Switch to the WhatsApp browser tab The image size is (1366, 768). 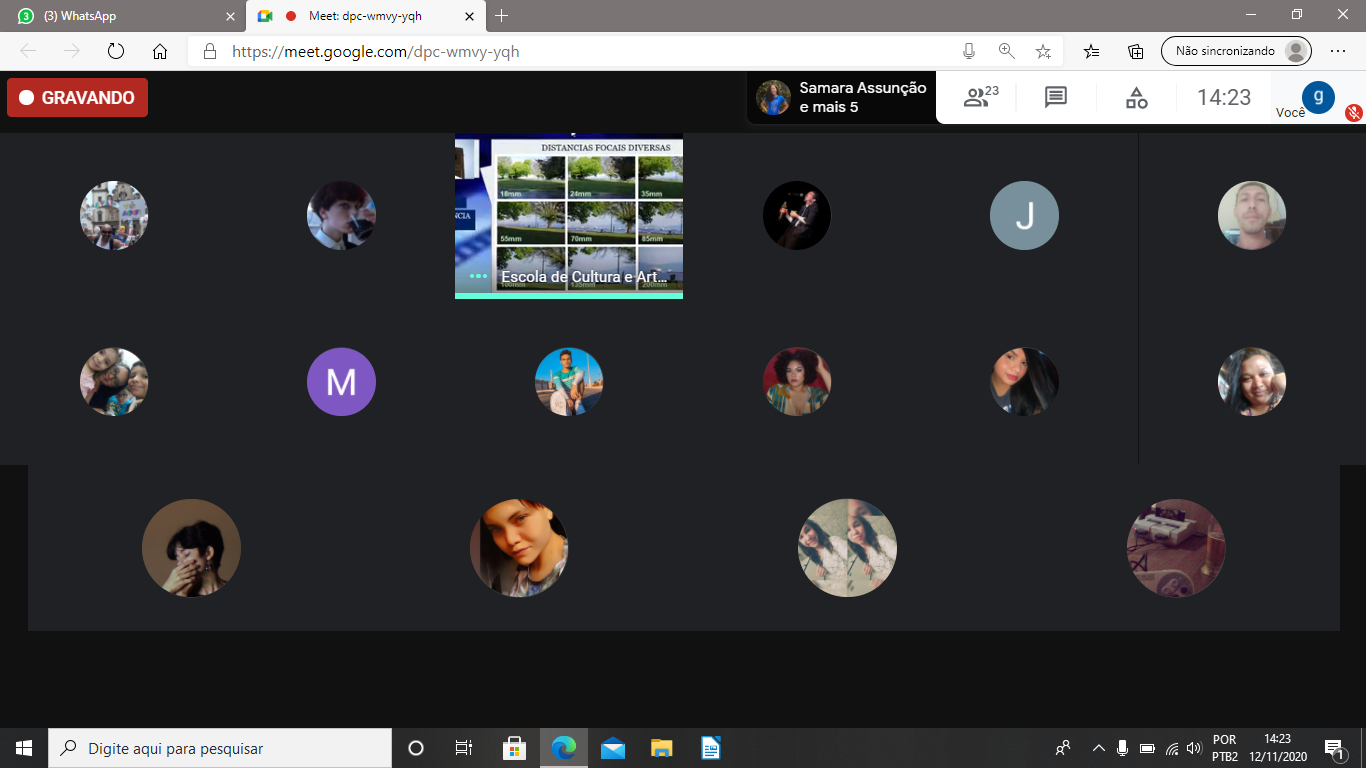[x=120, y=16]
